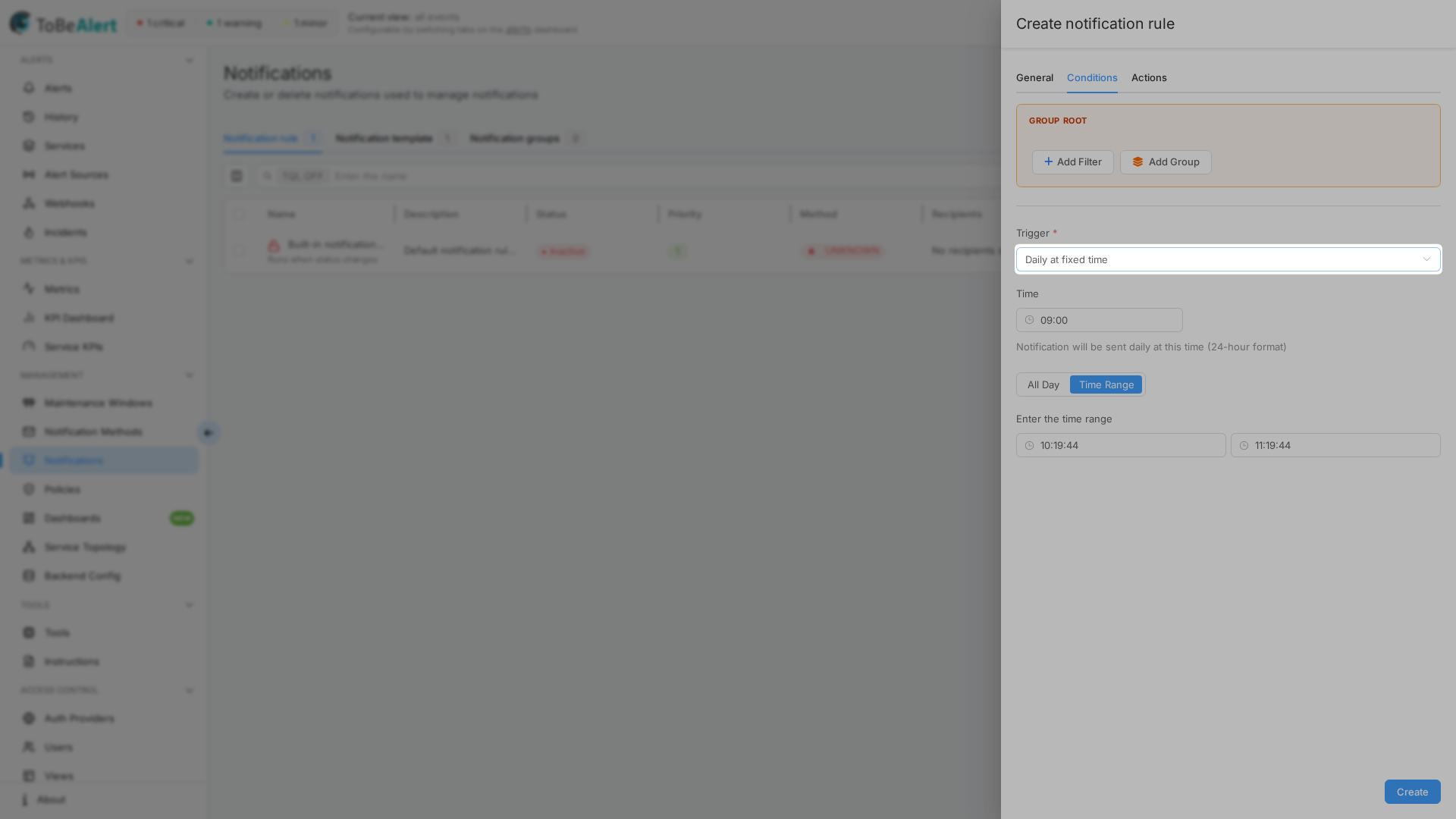The image size is (1456, 819).
Task: Collapse the MANAGEMENT sidebar section
Action: 190,375
